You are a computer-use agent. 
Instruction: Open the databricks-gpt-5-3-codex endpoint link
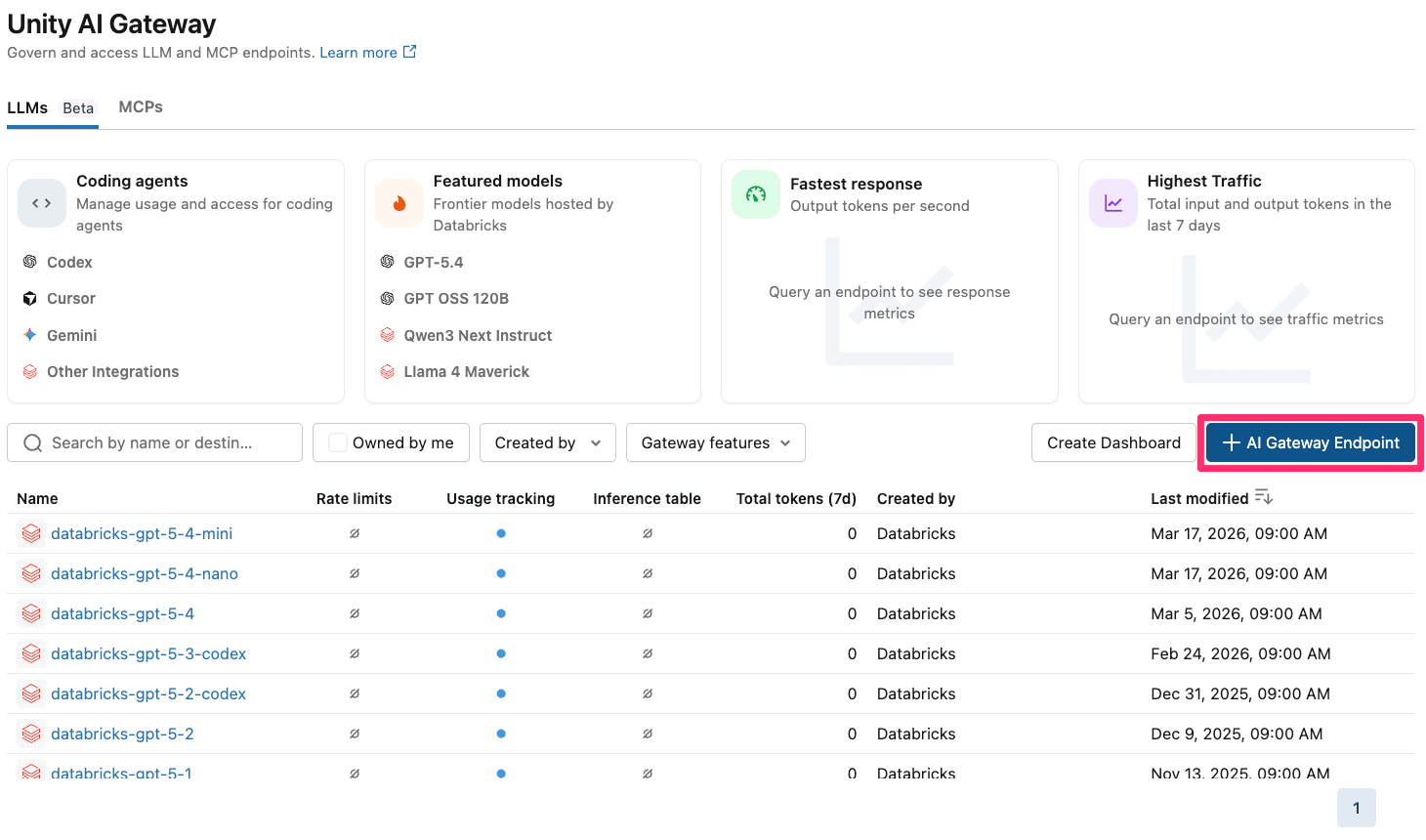[148, 653]
